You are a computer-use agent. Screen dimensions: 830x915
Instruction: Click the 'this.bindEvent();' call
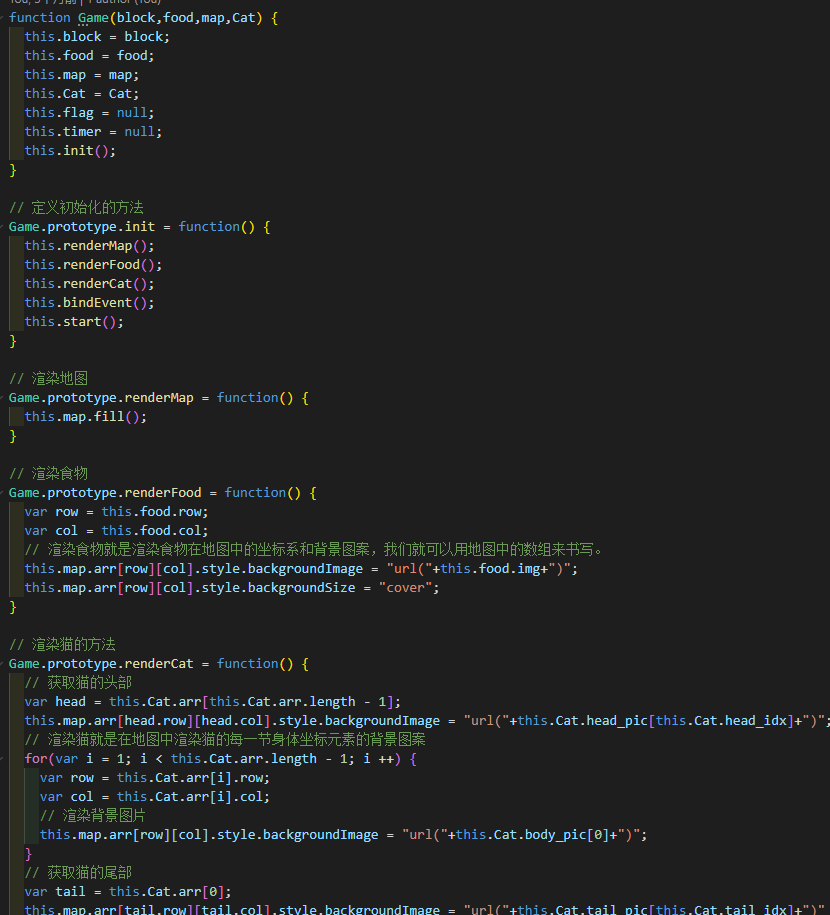(89, 302)
